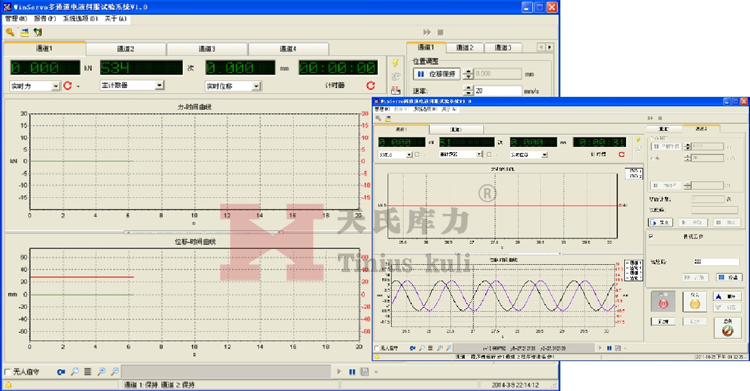Reset the timer with red arrow in front window
The width and height of the screenshot is (750, 391).
click(x=621, y=155)
